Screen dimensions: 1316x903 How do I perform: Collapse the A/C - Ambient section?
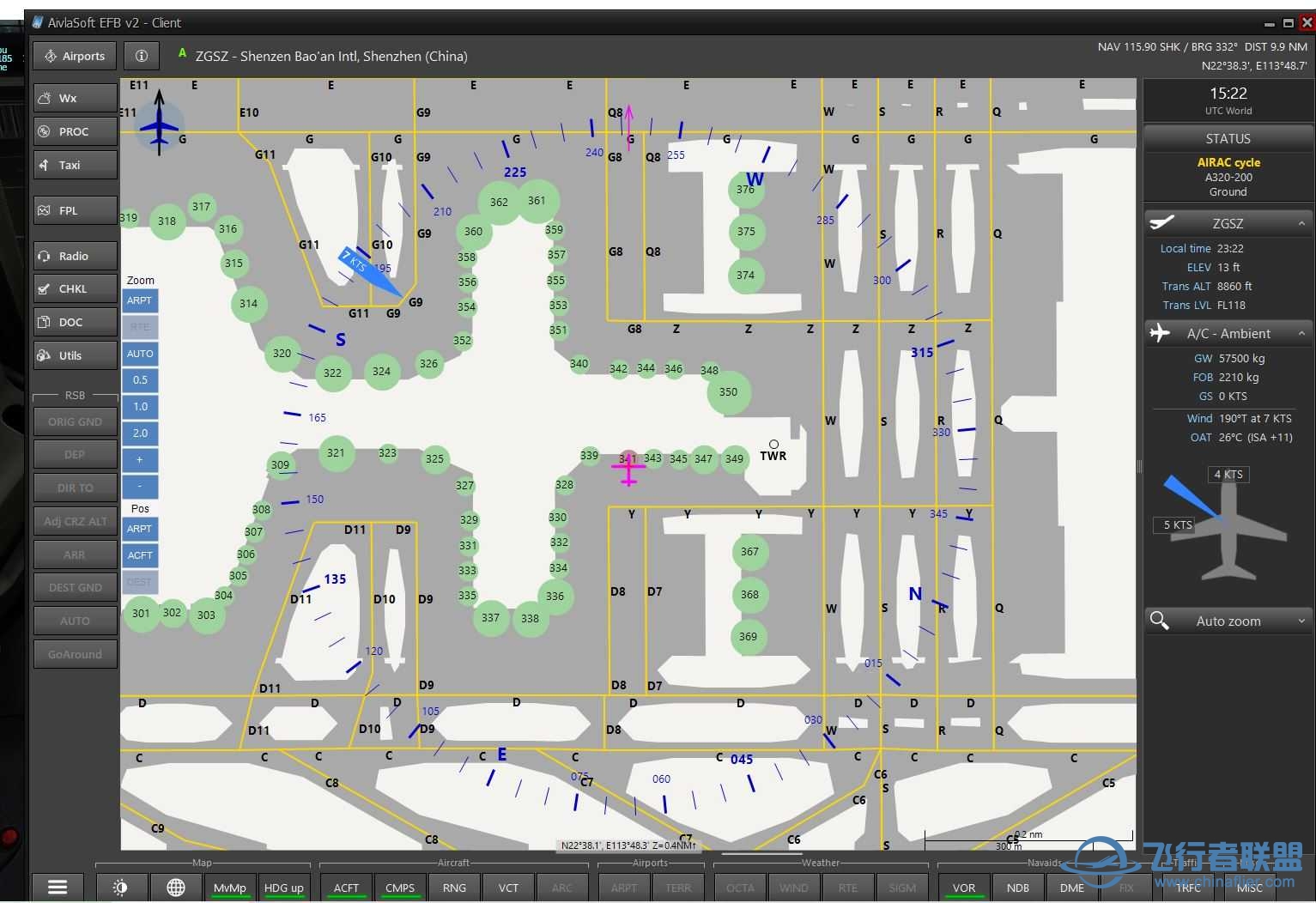click(x=1302, y=333)
